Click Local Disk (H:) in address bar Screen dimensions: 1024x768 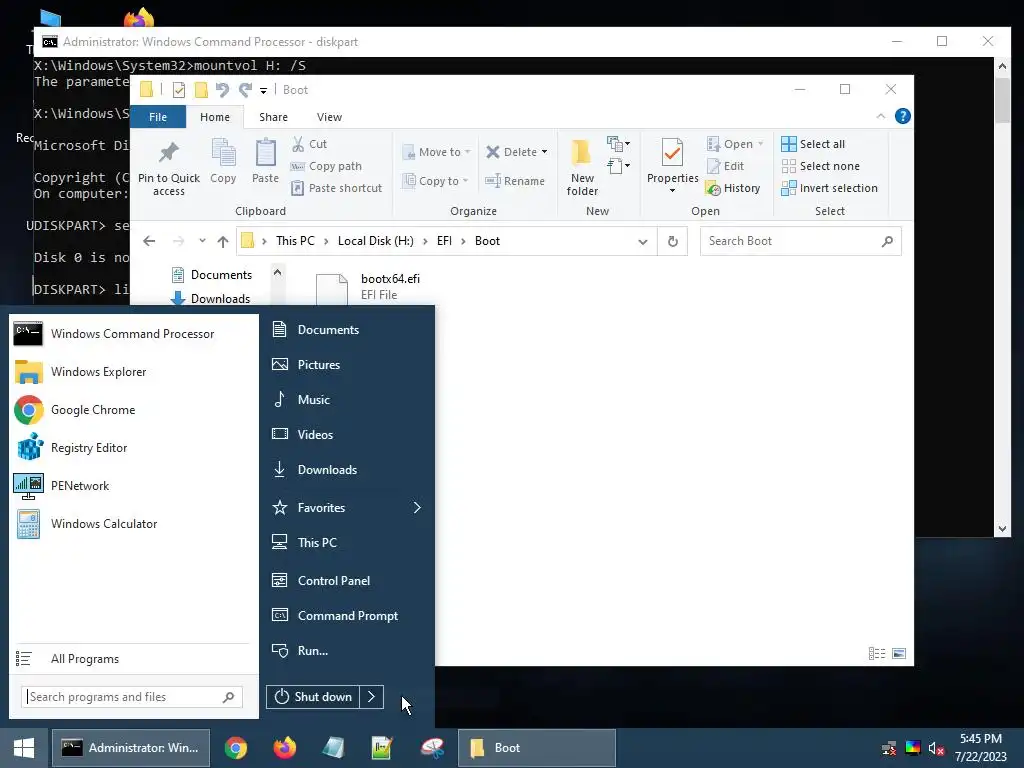tap(376, 241)
